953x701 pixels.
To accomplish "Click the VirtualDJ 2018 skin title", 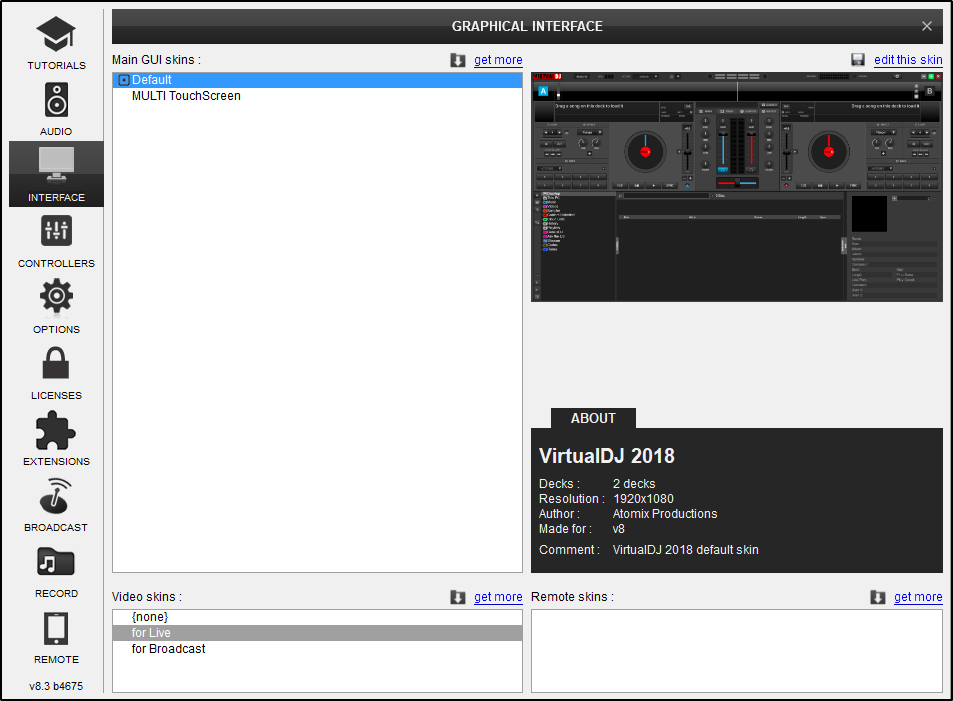I will click(607, 456).
